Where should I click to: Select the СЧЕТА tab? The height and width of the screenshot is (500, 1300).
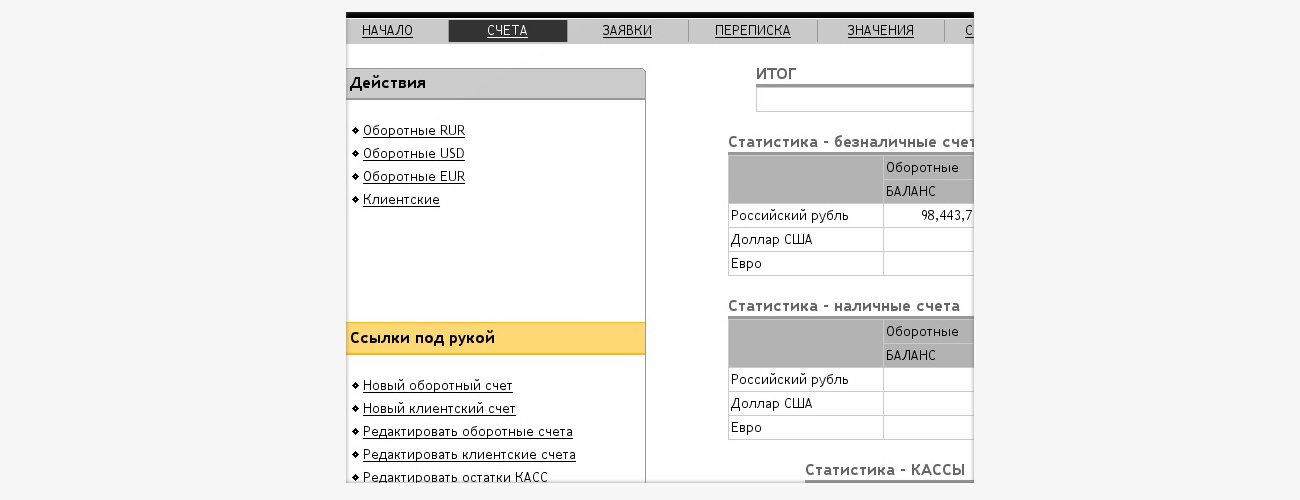(507, 31)
